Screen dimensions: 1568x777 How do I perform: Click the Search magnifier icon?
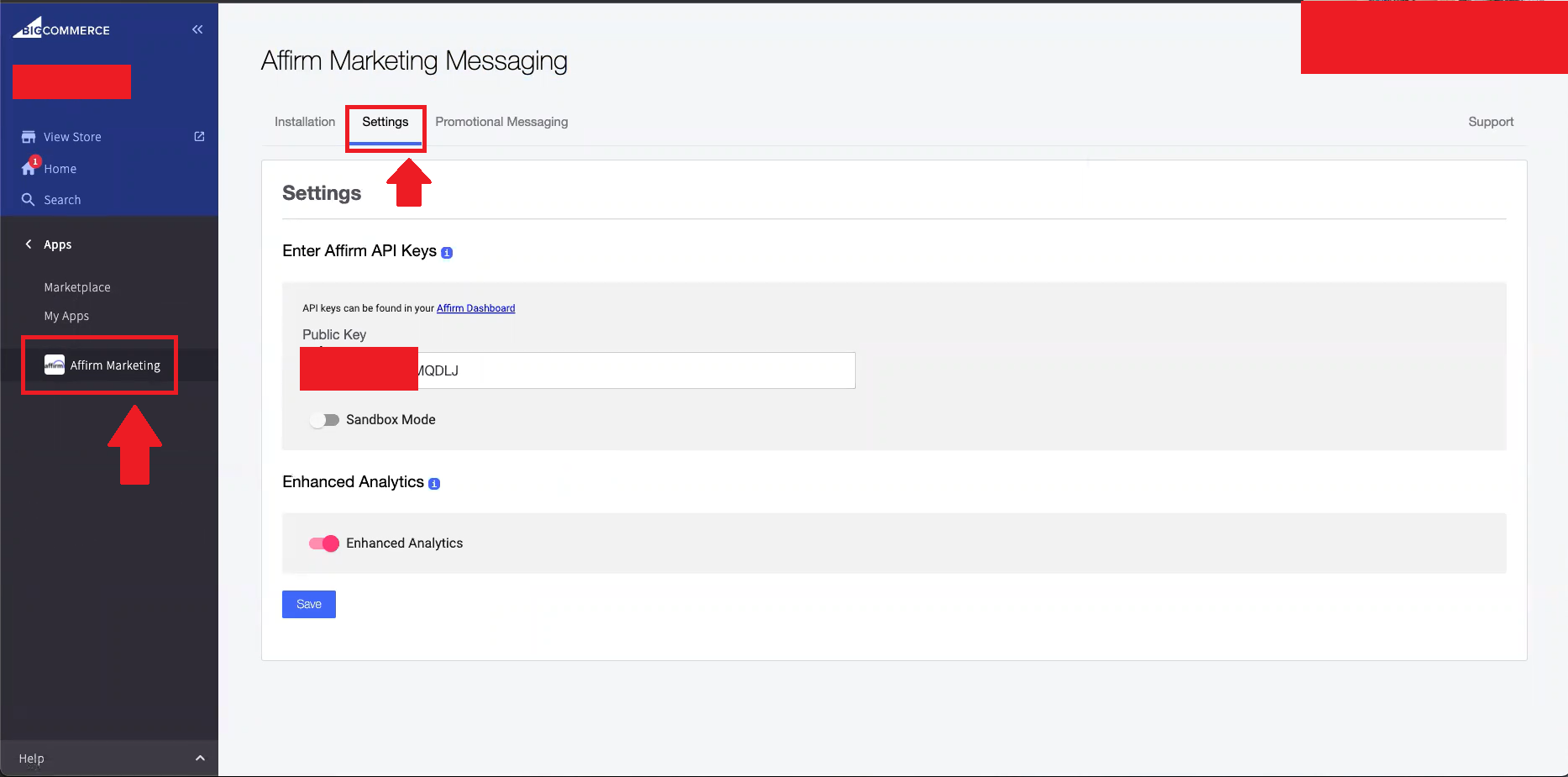pos(28,200)
